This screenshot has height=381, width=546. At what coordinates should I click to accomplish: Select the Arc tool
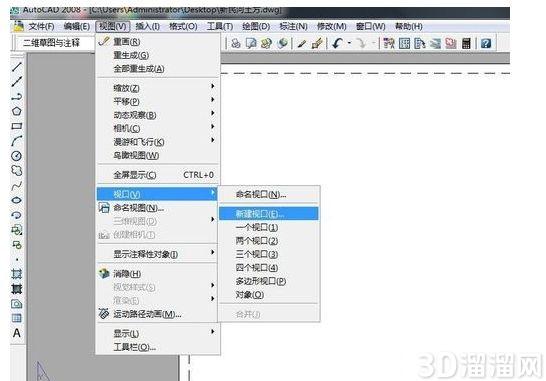[x=17, y=141]
